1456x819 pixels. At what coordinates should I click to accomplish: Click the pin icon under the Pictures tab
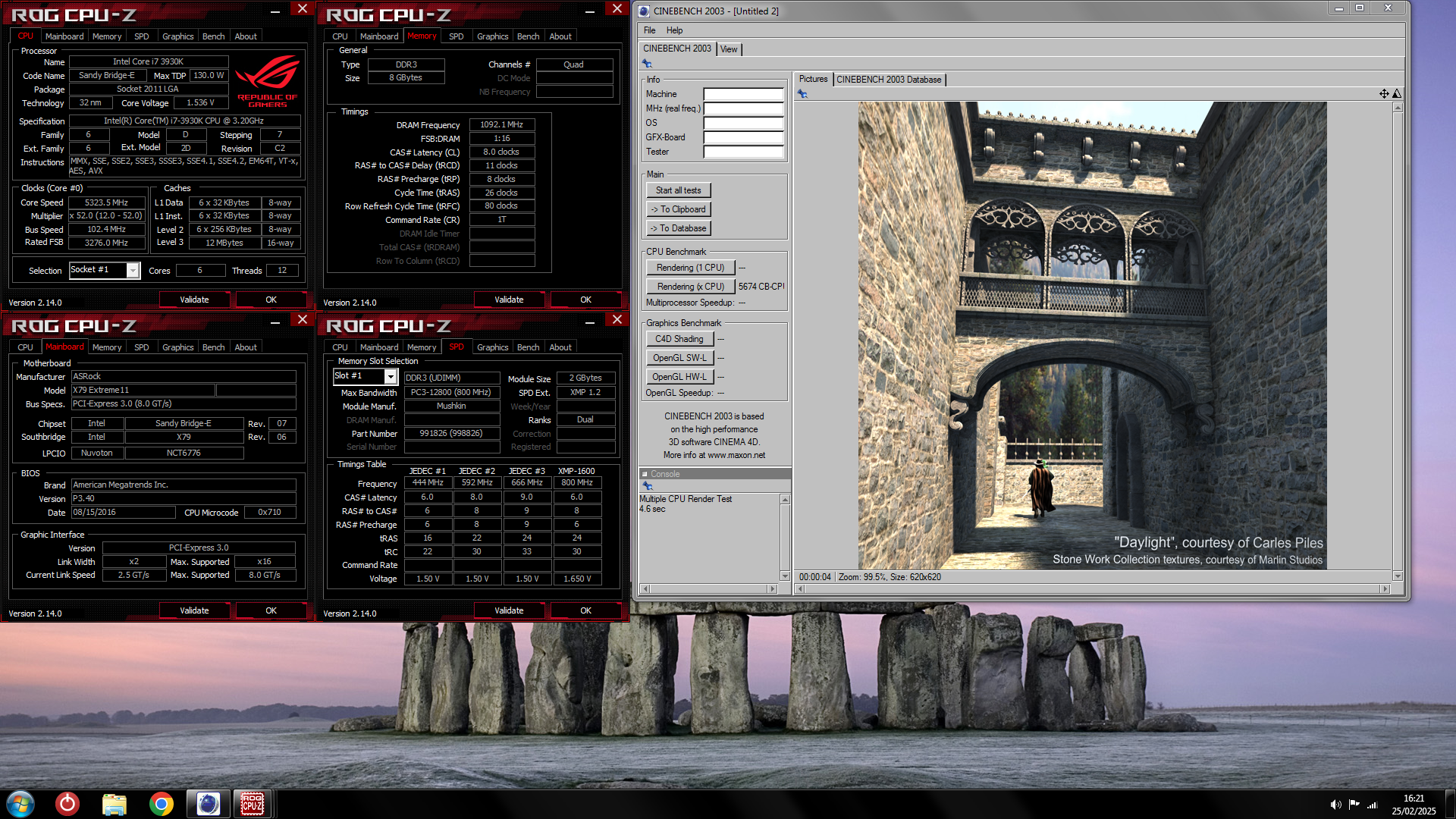802,94
